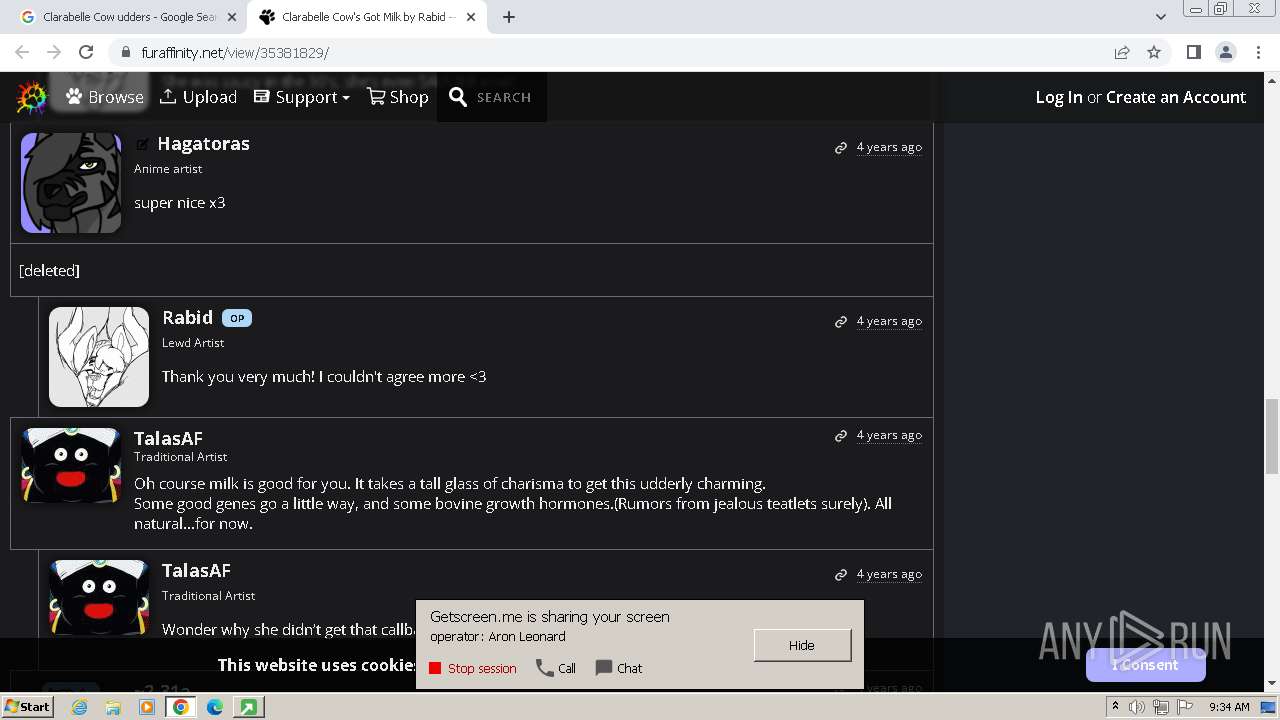Viewport: 1280px width, 720px height.
Task: Open File Explorer from taskbar
Action: [x=113, y=707]
